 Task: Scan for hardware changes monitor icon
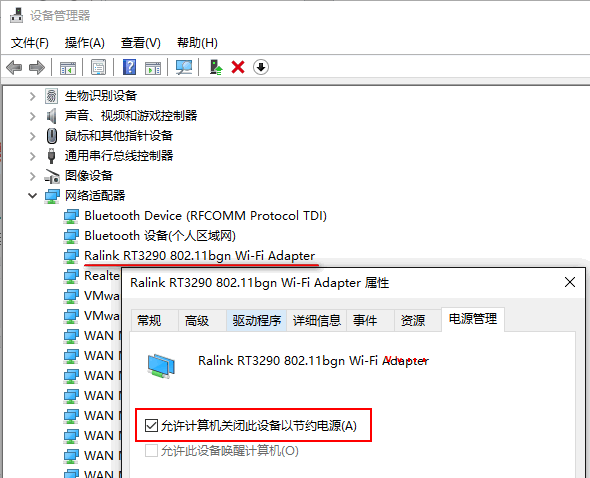tap(184, 68)
